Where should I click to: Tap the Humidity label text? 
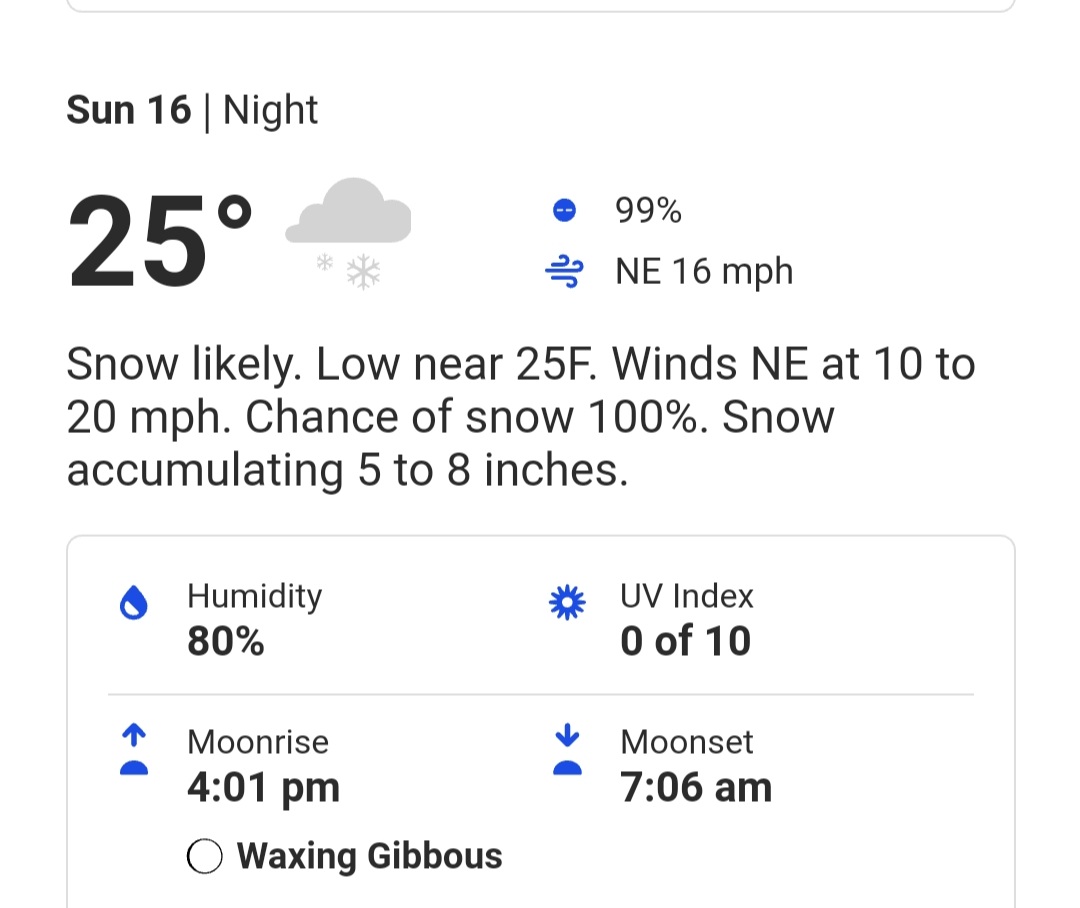pyautogui.click(x=255, y=596)
